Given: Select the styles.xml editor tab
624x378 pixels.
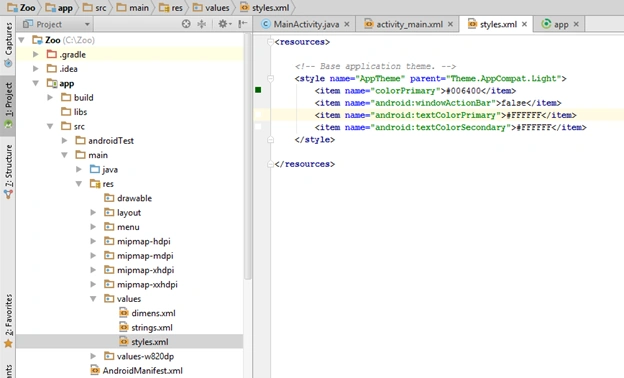Looking at the screenshot, I should pyautogui.click(x=498, y=24).
